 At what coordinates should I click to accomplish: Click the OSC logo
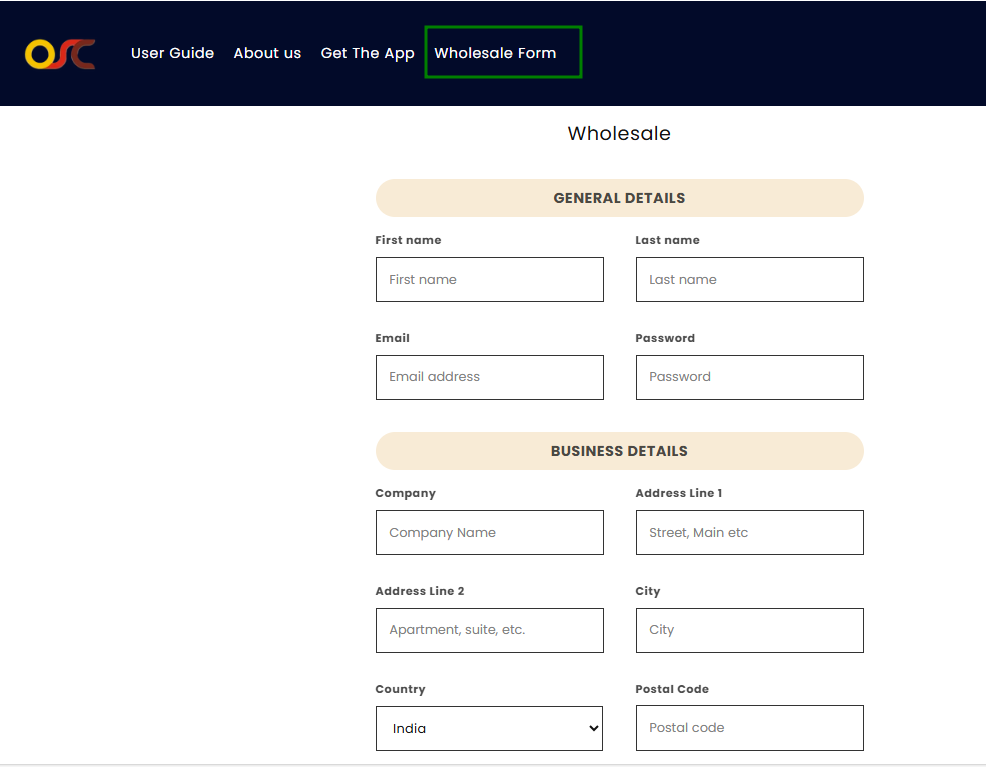(x=60, y=53)
